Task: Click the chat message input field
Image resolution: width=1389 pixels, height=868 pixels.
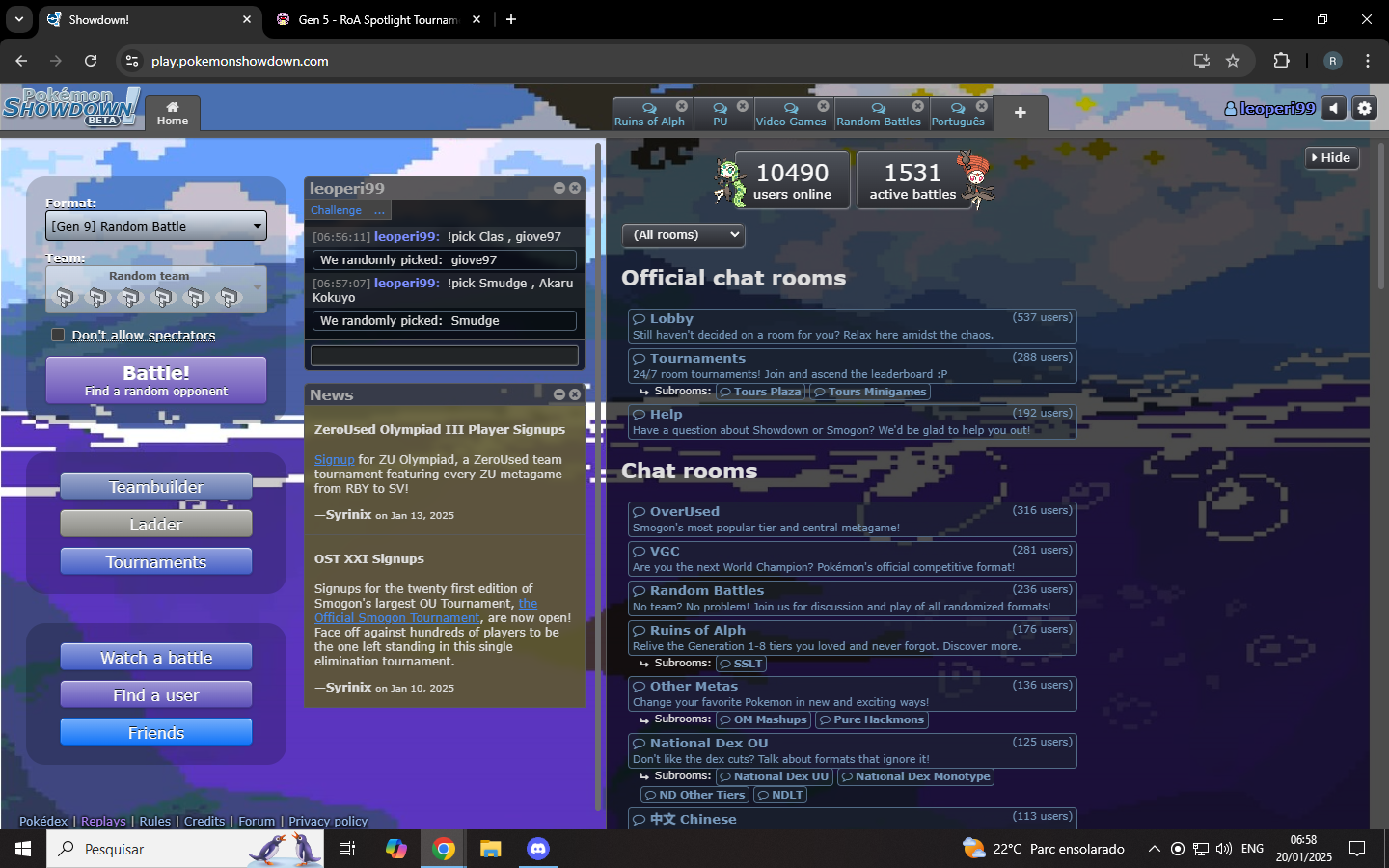Action: click(x=445, y=355)
